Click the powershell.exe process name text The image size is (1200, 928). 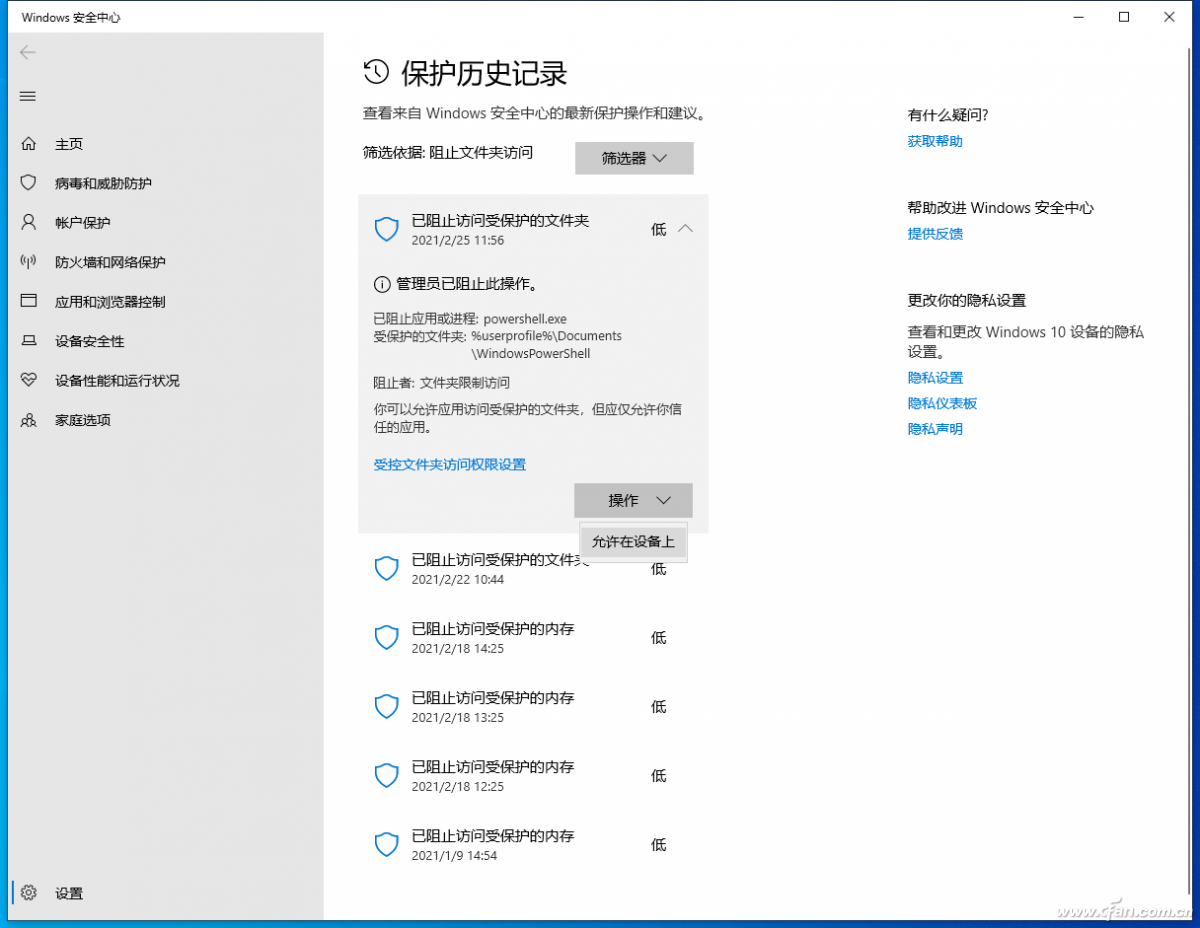525,319
